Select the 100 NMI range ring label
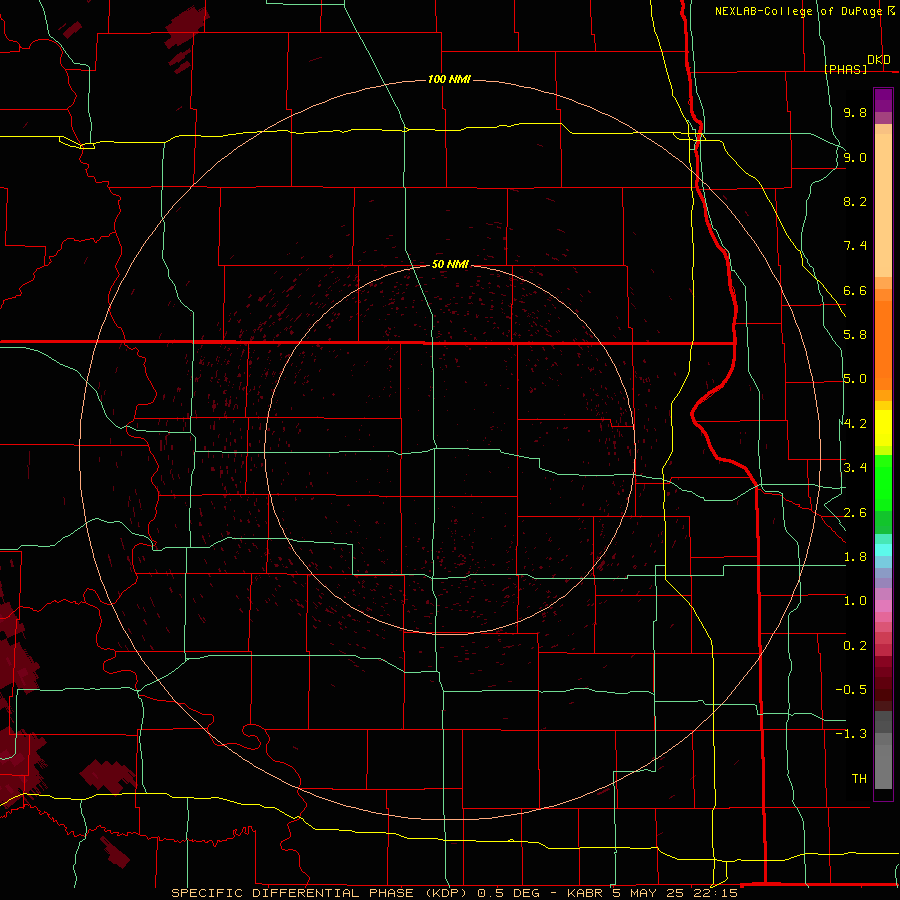 coord(449,79)
